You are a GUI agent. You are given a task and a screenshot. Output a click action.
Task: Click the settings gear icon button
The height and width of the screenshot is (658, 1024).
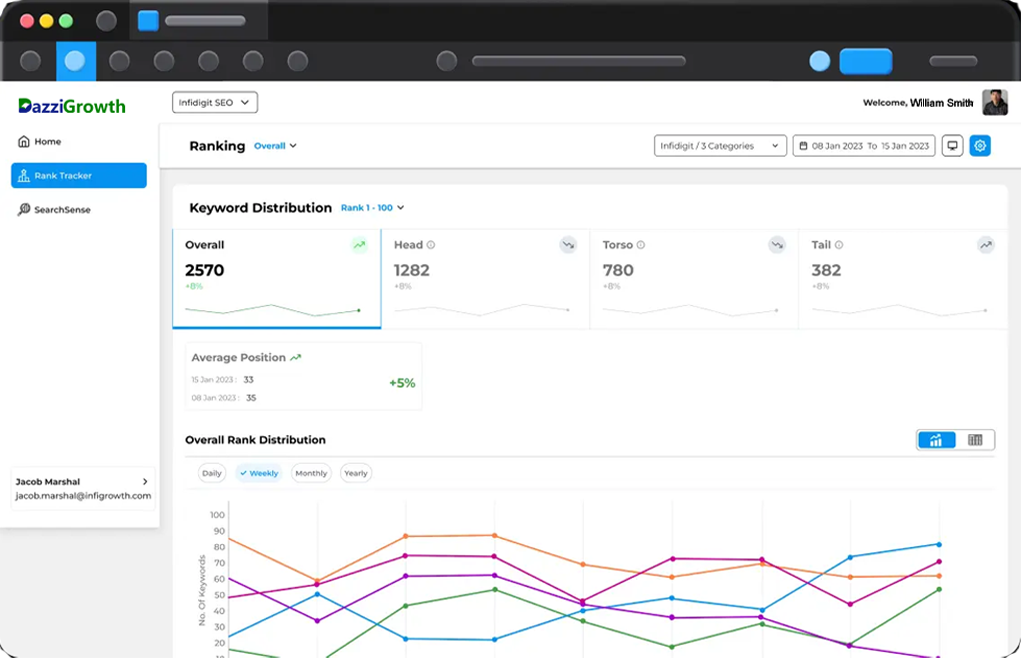click(x=980, y=146)
